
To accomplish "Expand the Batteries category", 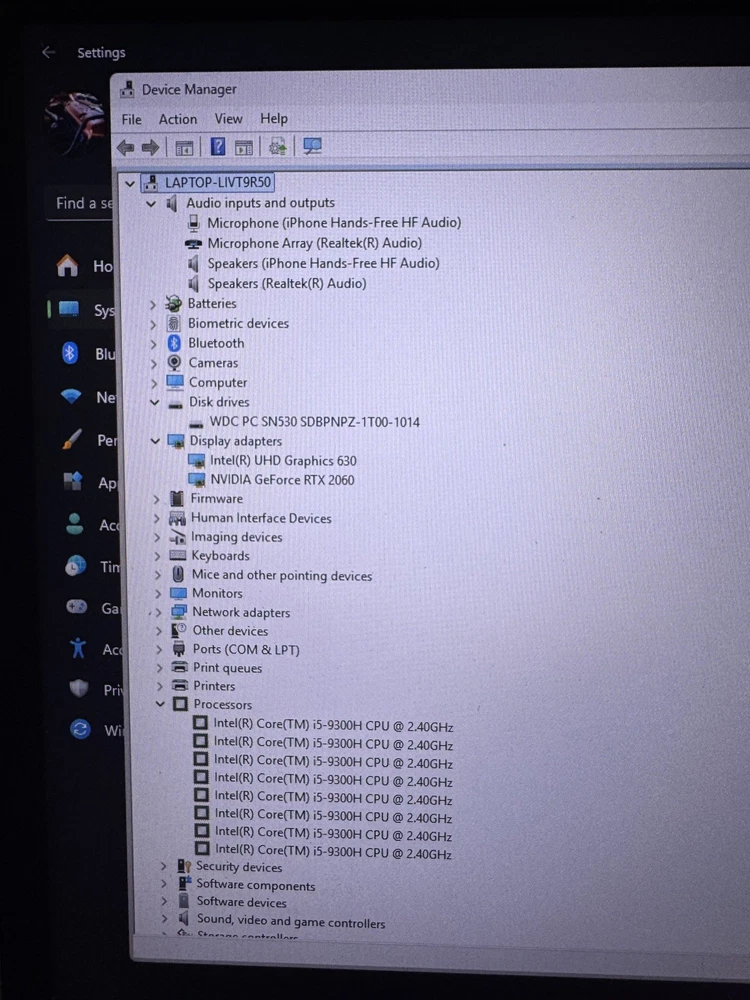I will point(153,304).
